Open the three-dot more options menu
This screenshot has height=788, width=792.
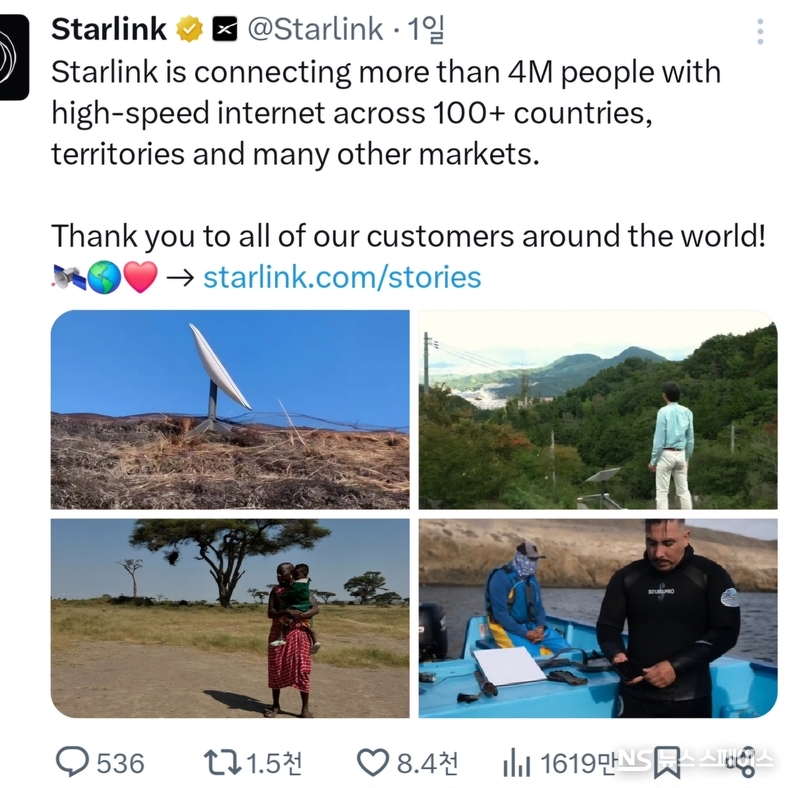click(760, 31)
